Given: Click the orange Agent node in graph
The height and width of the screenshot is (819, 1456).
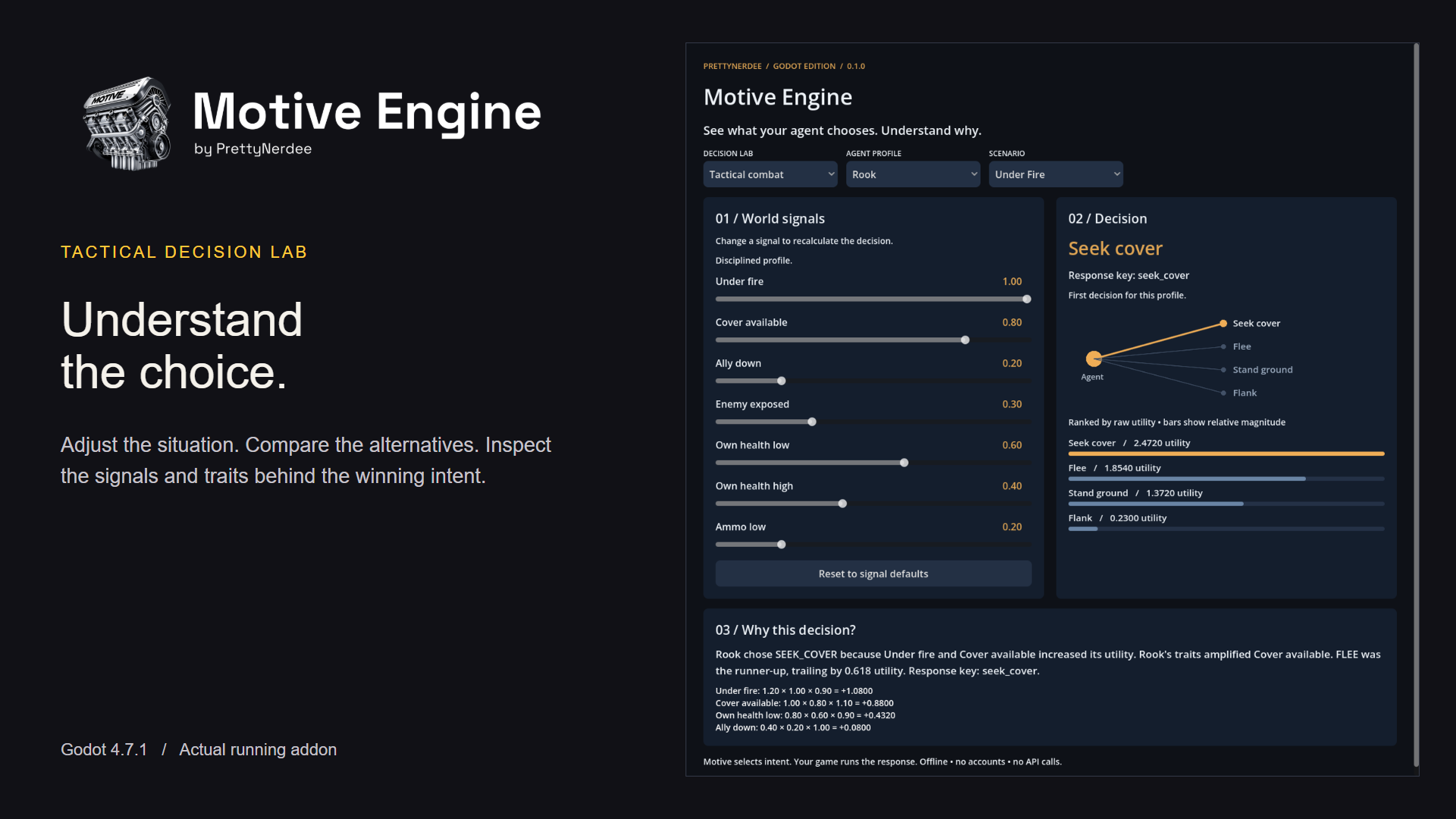Looking at the screenshot, I should pos(1094,359).
